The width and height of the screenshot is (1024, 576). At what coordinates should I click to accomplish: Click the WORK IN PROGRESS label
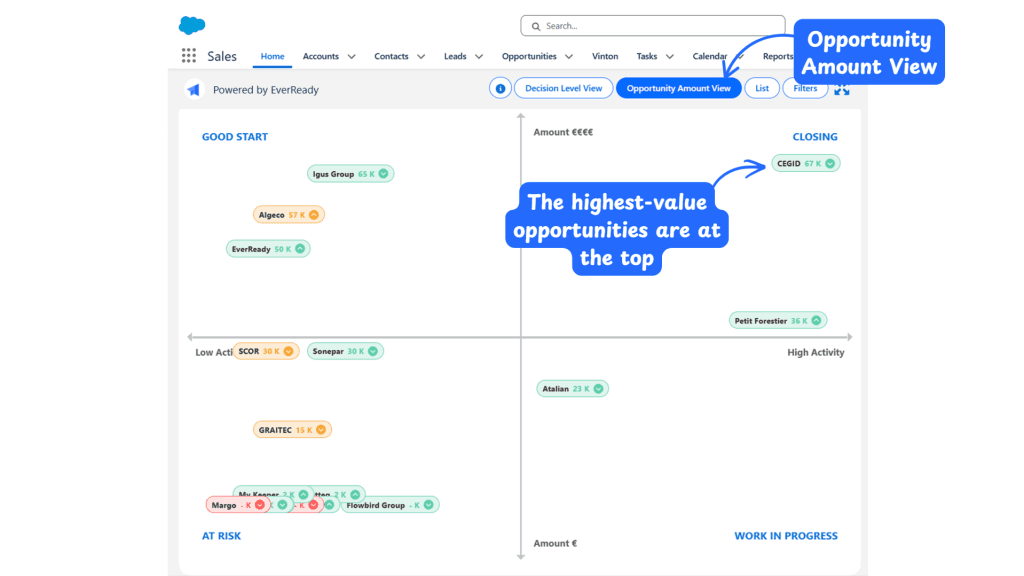click(786, 536)
